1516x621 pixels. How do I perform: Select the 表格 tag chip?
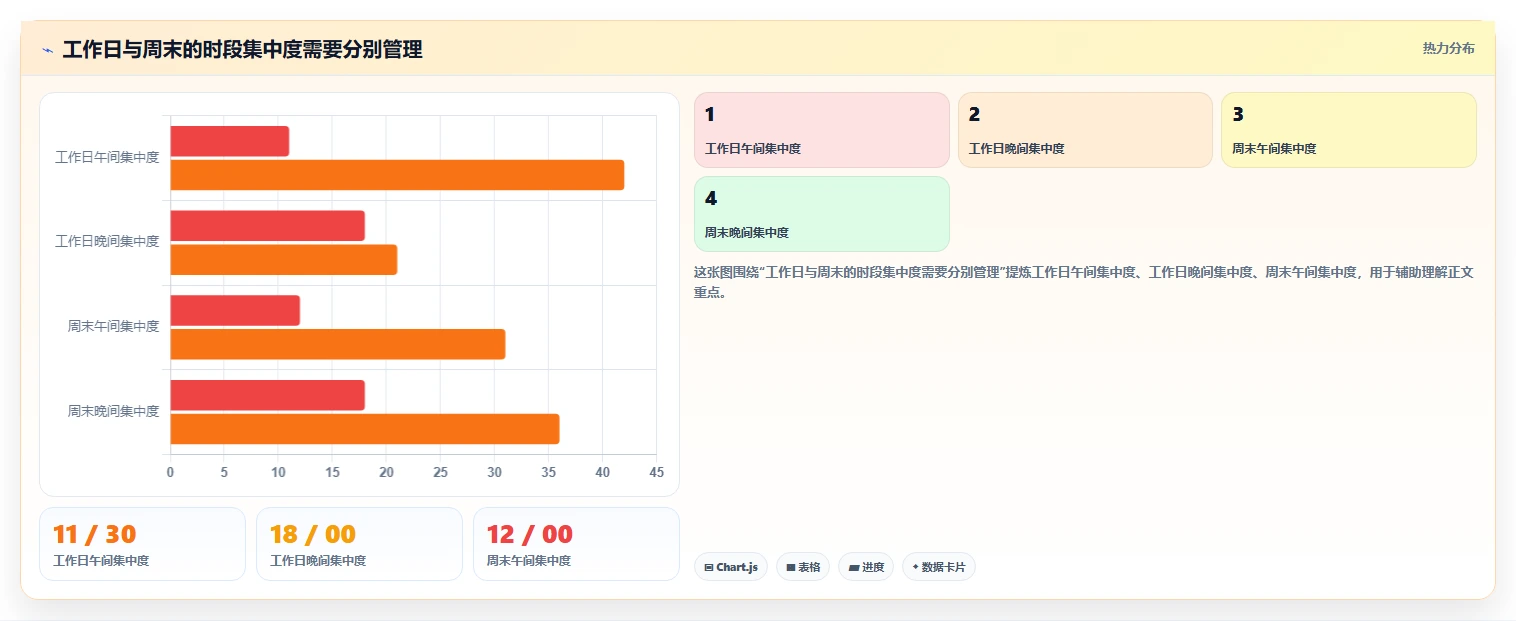point(803,567)
